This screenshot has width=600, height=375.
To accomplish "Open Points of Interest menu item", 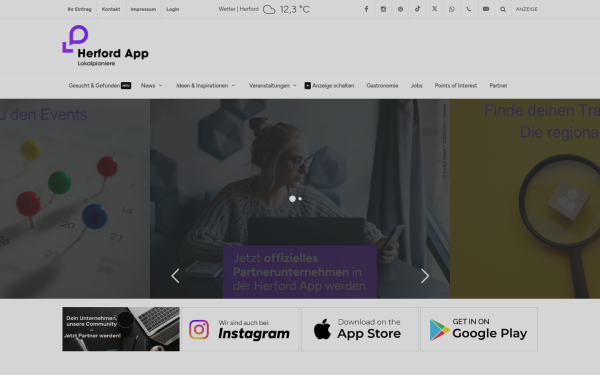I will [456, 85].
